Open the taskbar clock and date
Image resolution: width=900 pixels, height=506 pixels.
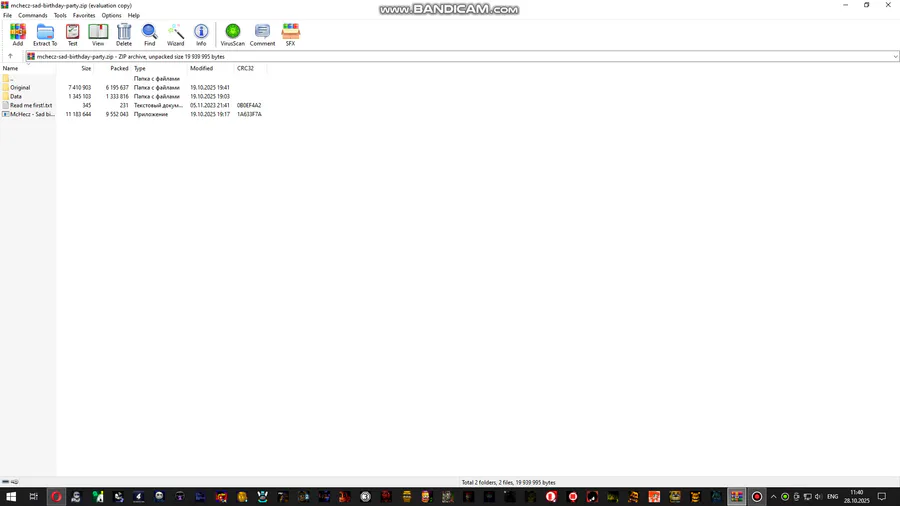(x=856, y=497)
